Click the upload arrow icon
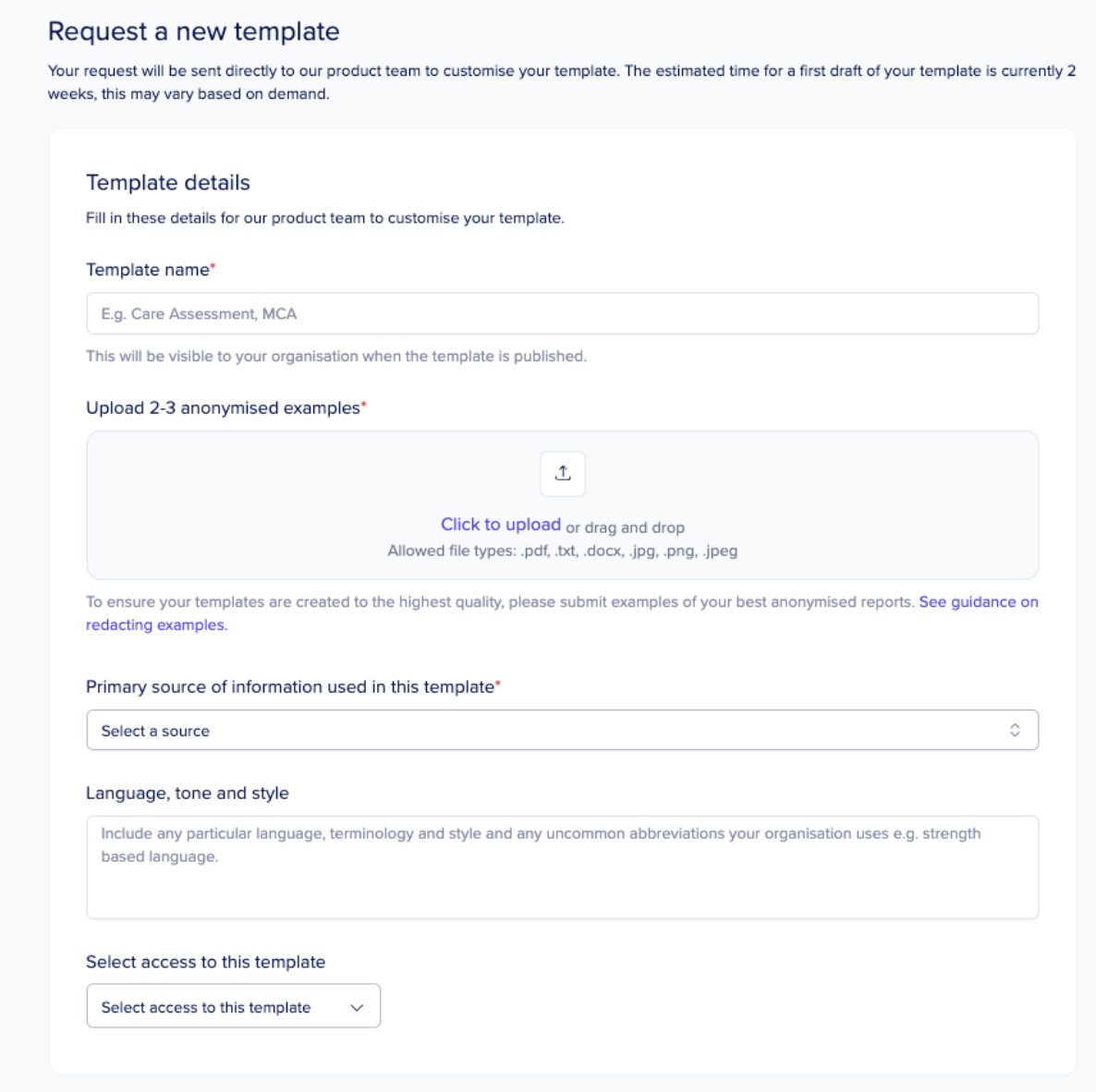Viewport: 1096px width, 1092px height. point(563,474)
